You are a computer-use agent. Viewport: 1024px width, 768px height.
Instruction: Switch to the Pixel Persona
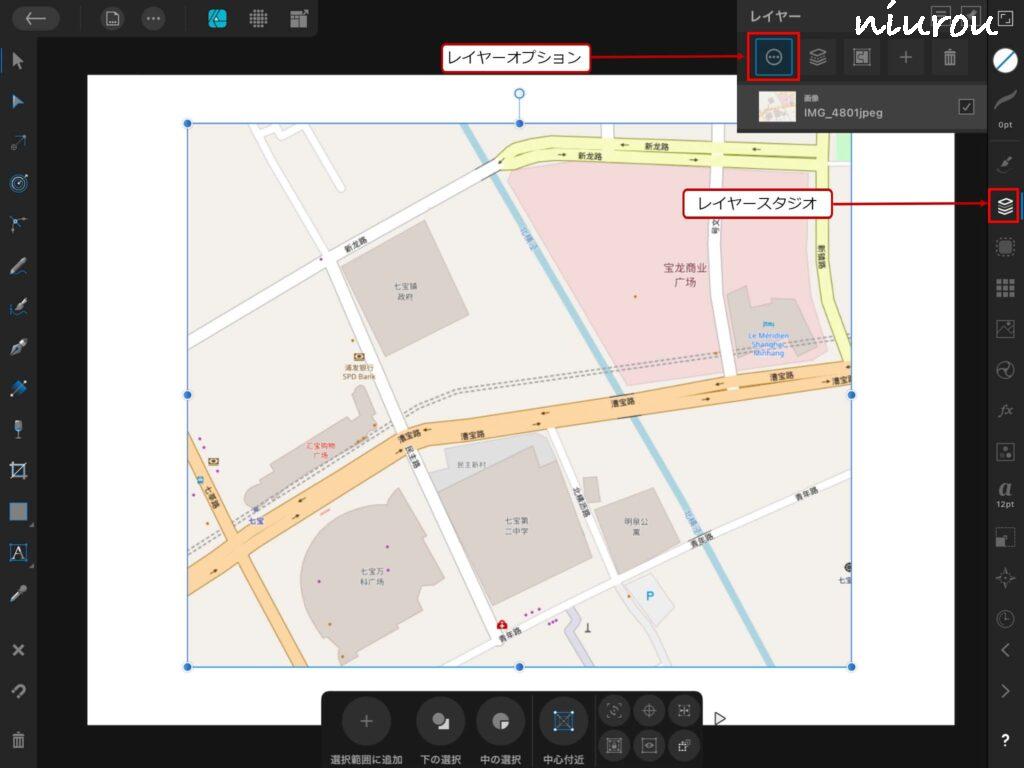point(258,18)
